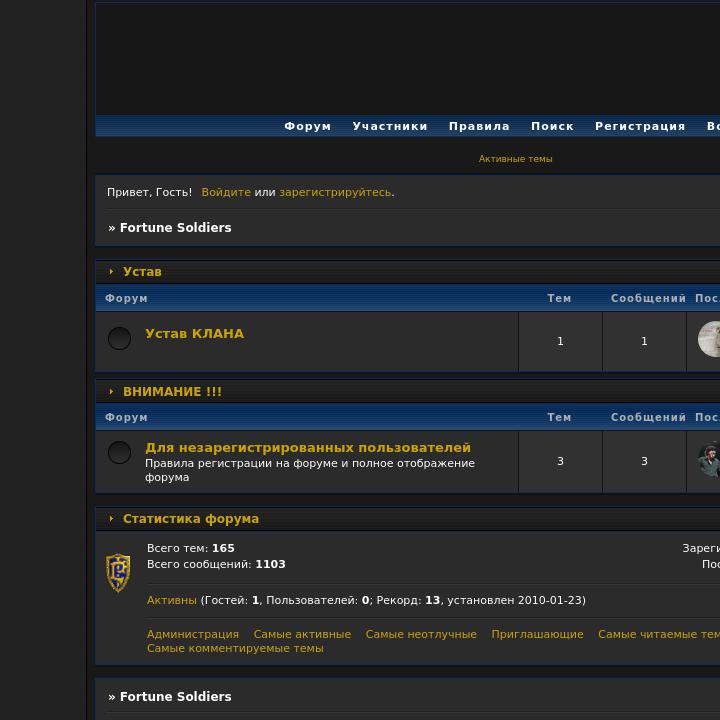Open the Поиск menu item

pyautogui.click(x=552, y=126)
